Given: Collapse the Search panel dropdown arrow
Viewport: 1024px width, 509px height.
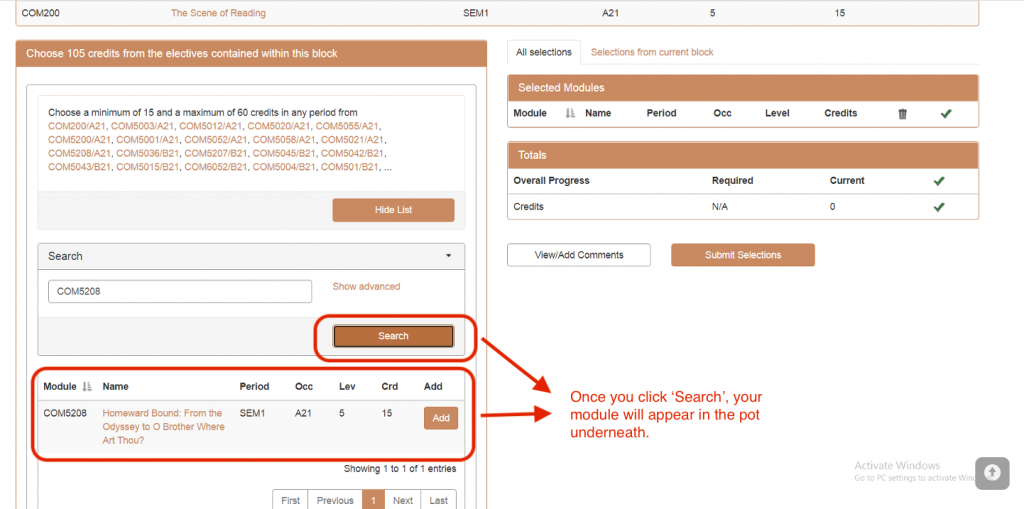Looking at the screenshot, I should (448, 256).
